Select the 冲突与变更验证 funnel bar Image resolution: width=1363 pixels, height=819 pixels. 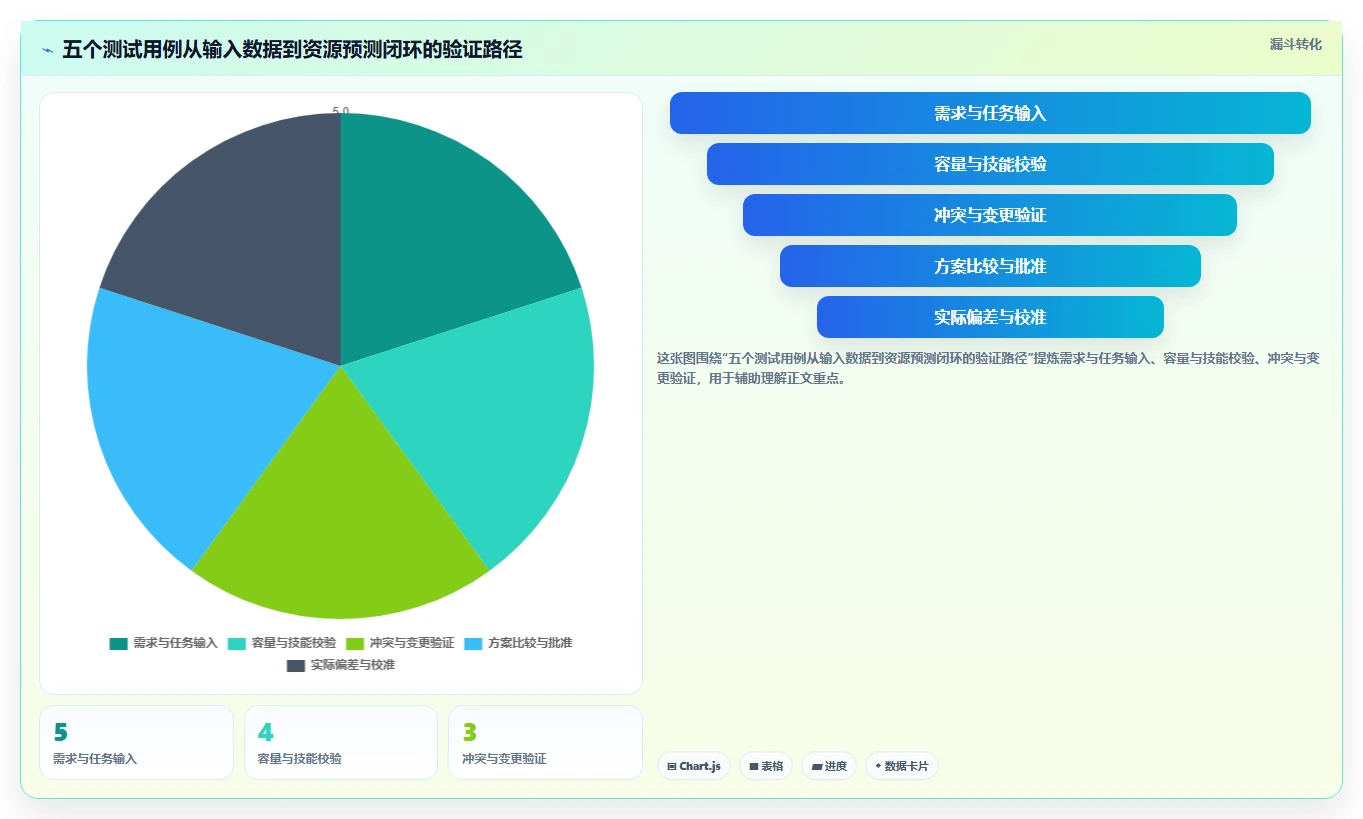tap(990, 215)
